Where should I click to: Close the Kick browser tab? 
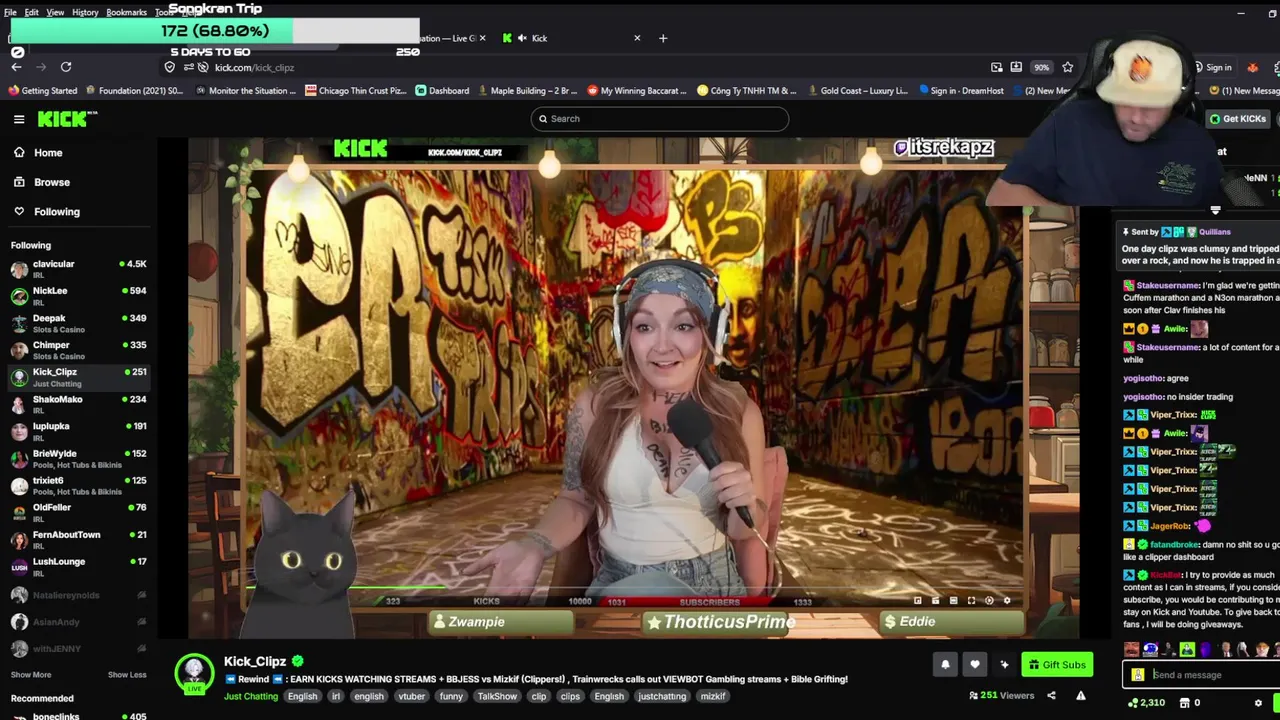(x=637, y=38)
